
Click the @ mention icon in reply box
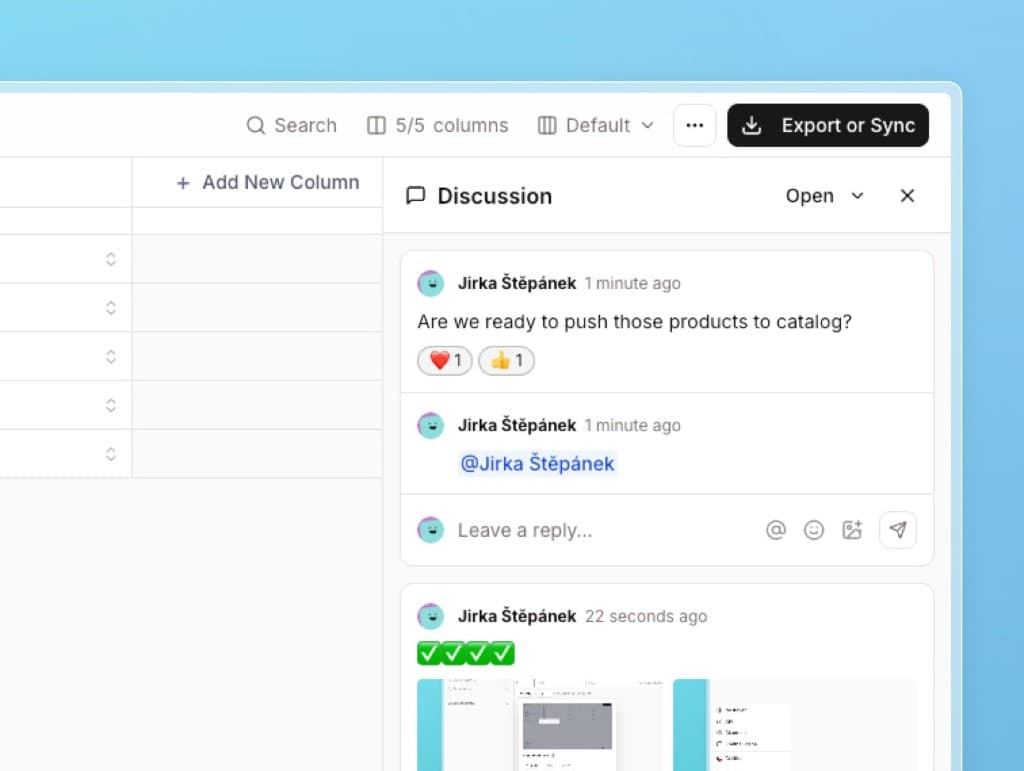(x=776, y=530)
